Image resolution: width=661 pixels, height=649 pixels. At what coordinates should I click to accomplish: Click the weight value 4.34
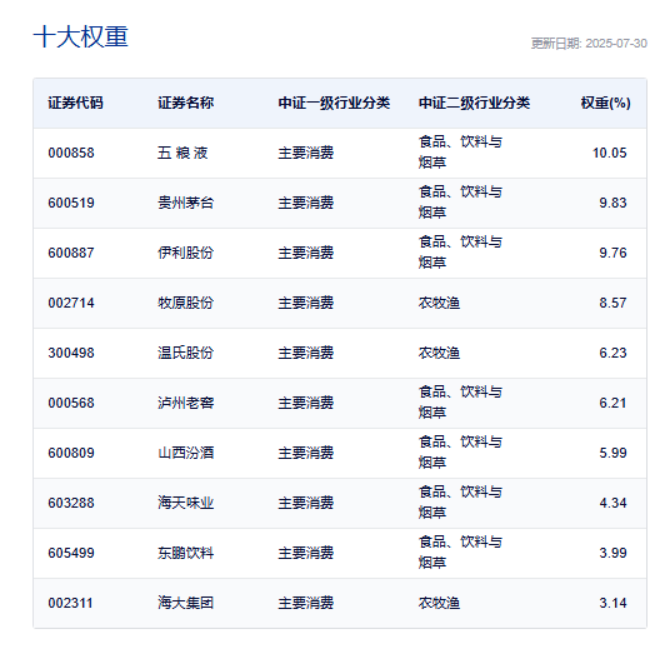click(613, 503)
